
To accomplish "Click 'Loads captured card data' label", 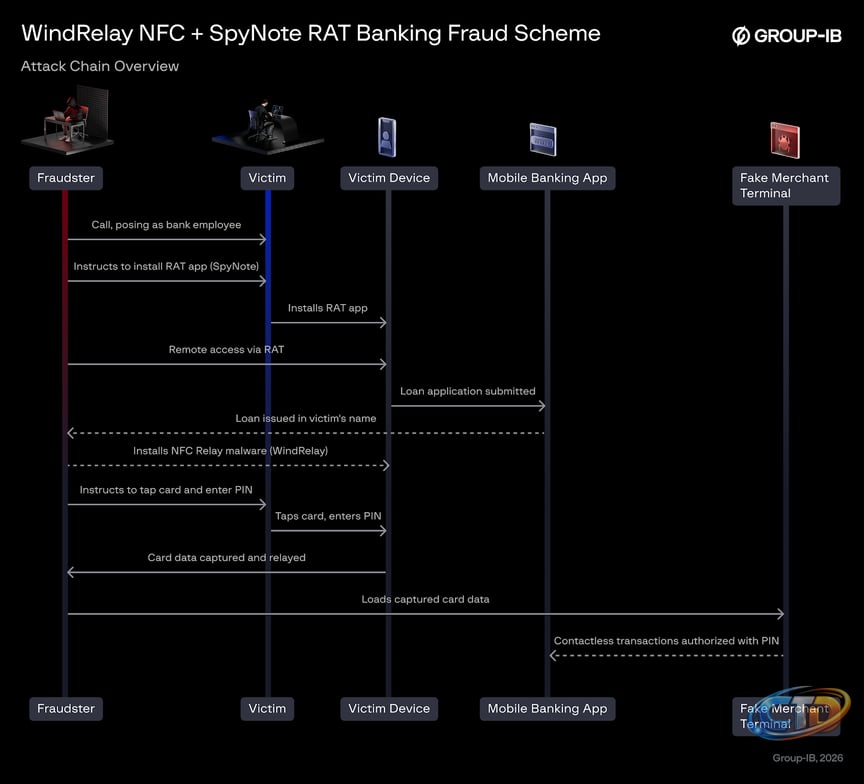I will [425, 599].
